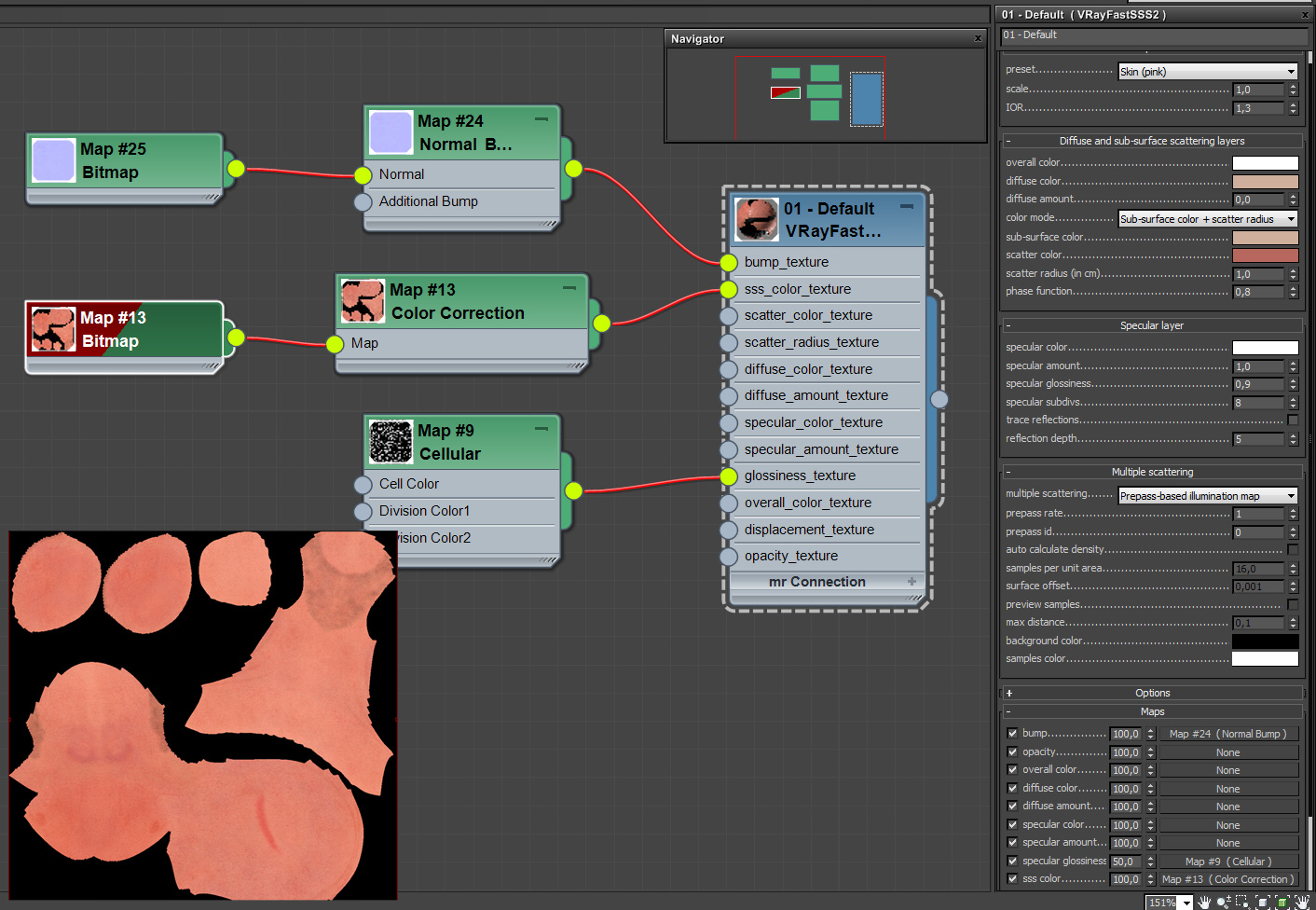Open Map #24 (Normal Bump) map button

point(1228,734)
